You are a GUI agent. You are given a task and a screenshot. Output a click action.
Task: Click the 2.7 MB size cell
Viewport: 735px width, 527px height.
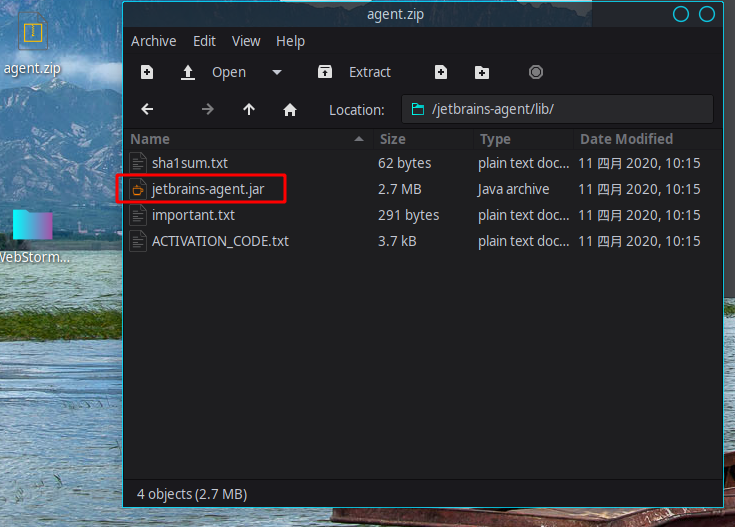coord(400,189)
